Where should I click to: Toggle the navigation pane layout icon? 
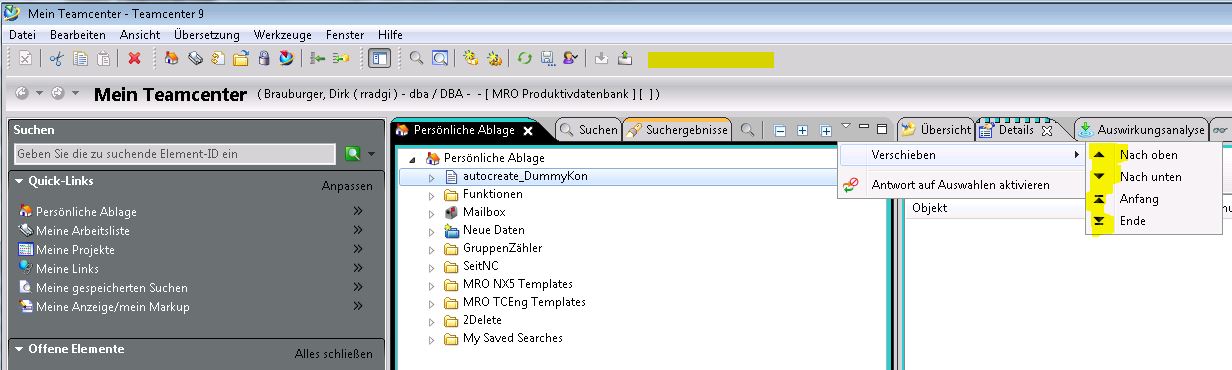click(379, 58)
